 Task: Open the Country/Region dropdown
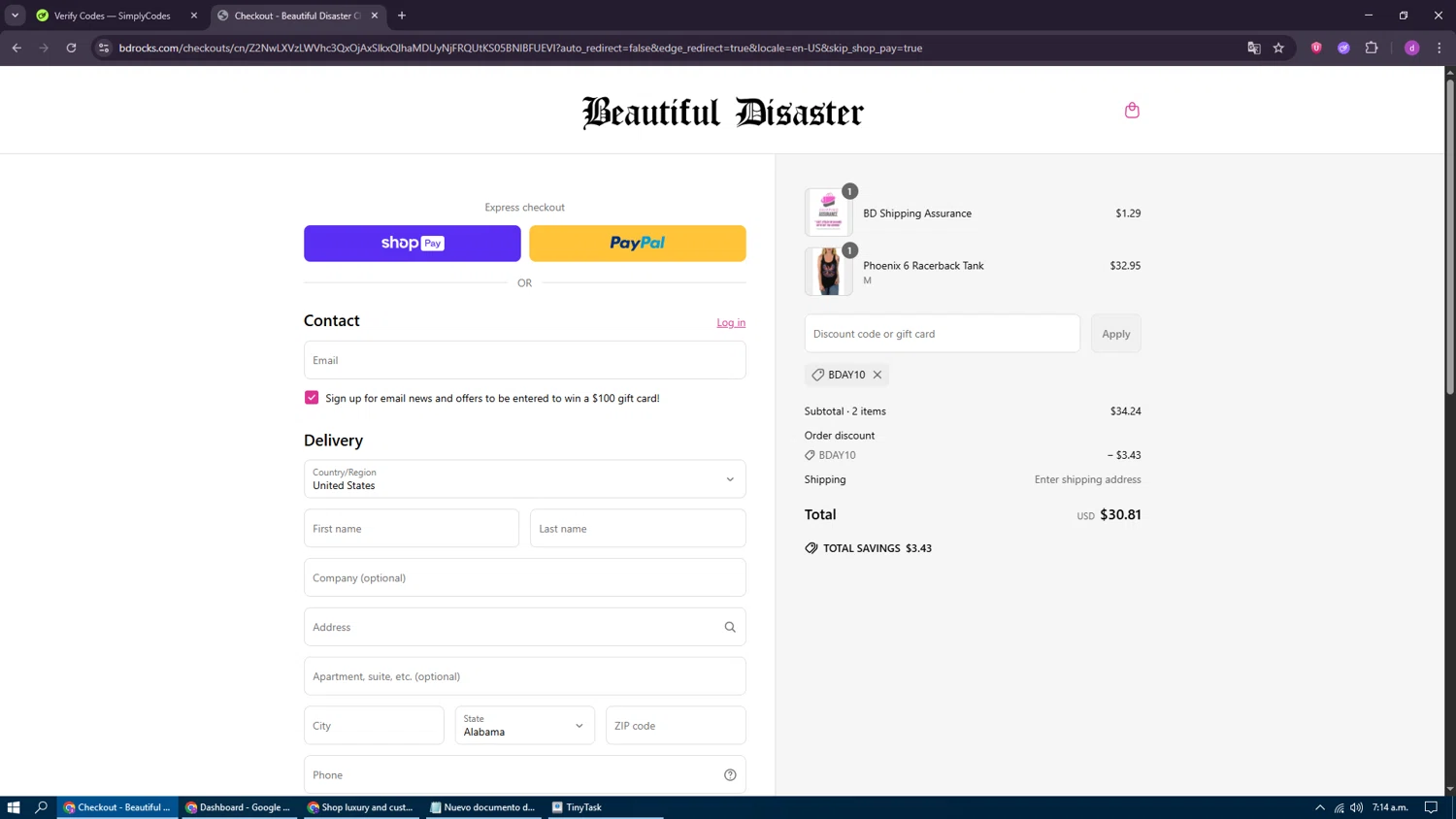tap(524, 479)
